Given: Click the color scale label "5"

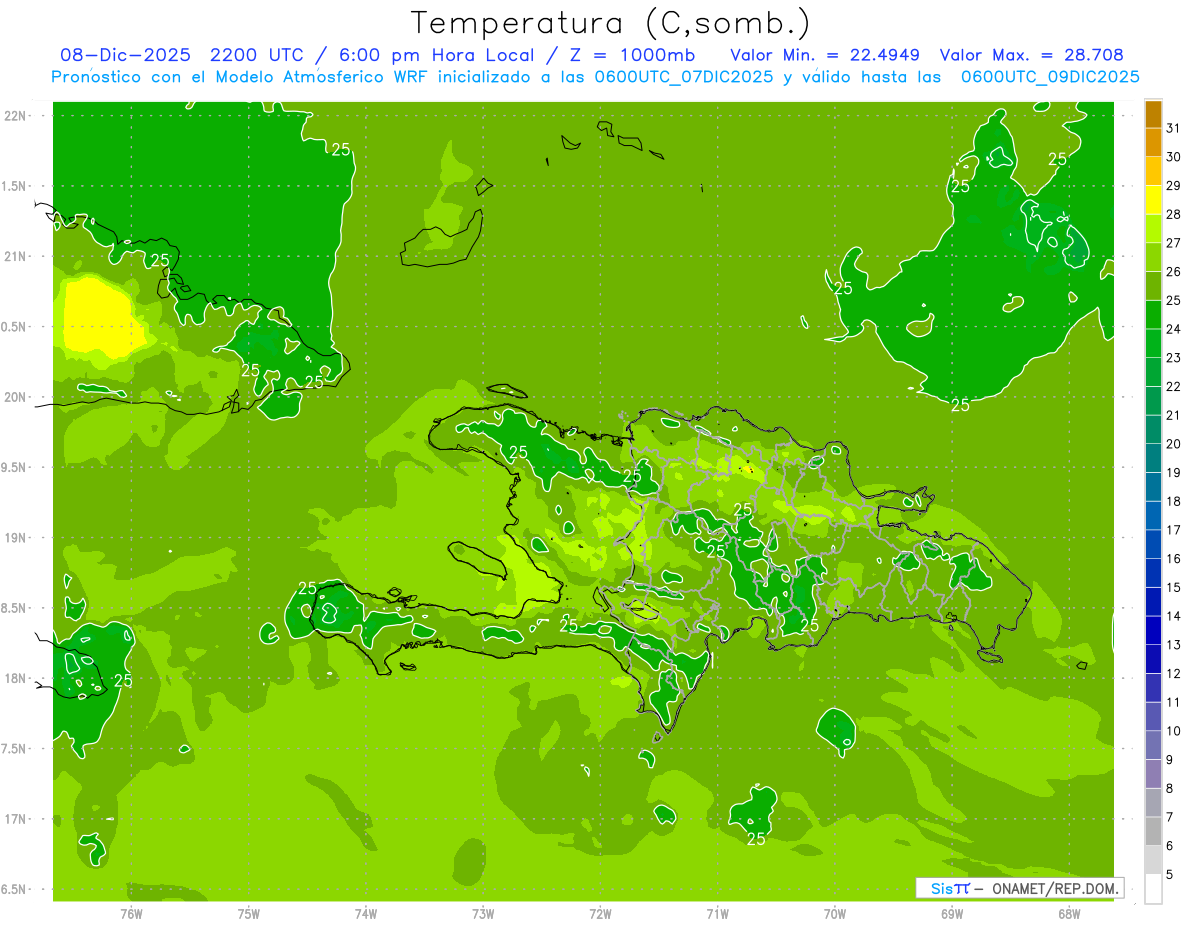Looking at the screenshot, I should click(x=1170, y=875).
